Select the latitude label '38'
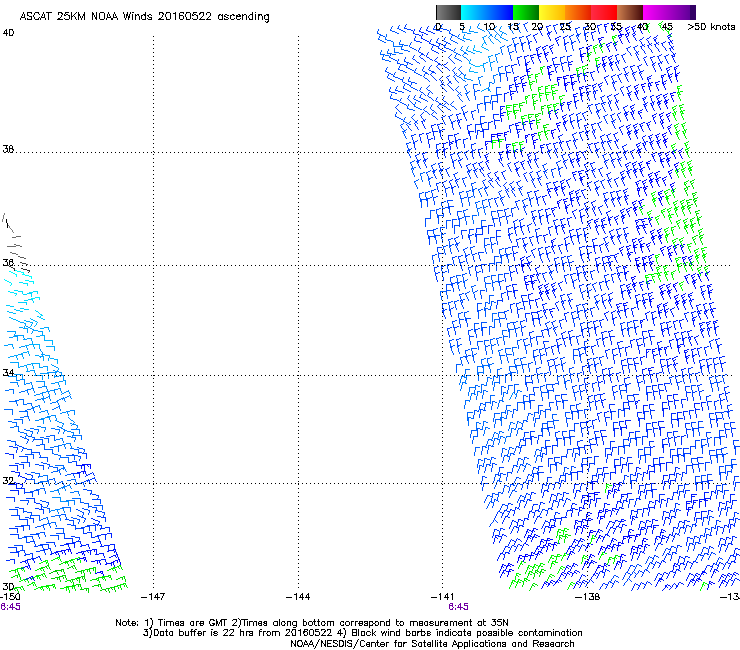 [x=8, y=150]
